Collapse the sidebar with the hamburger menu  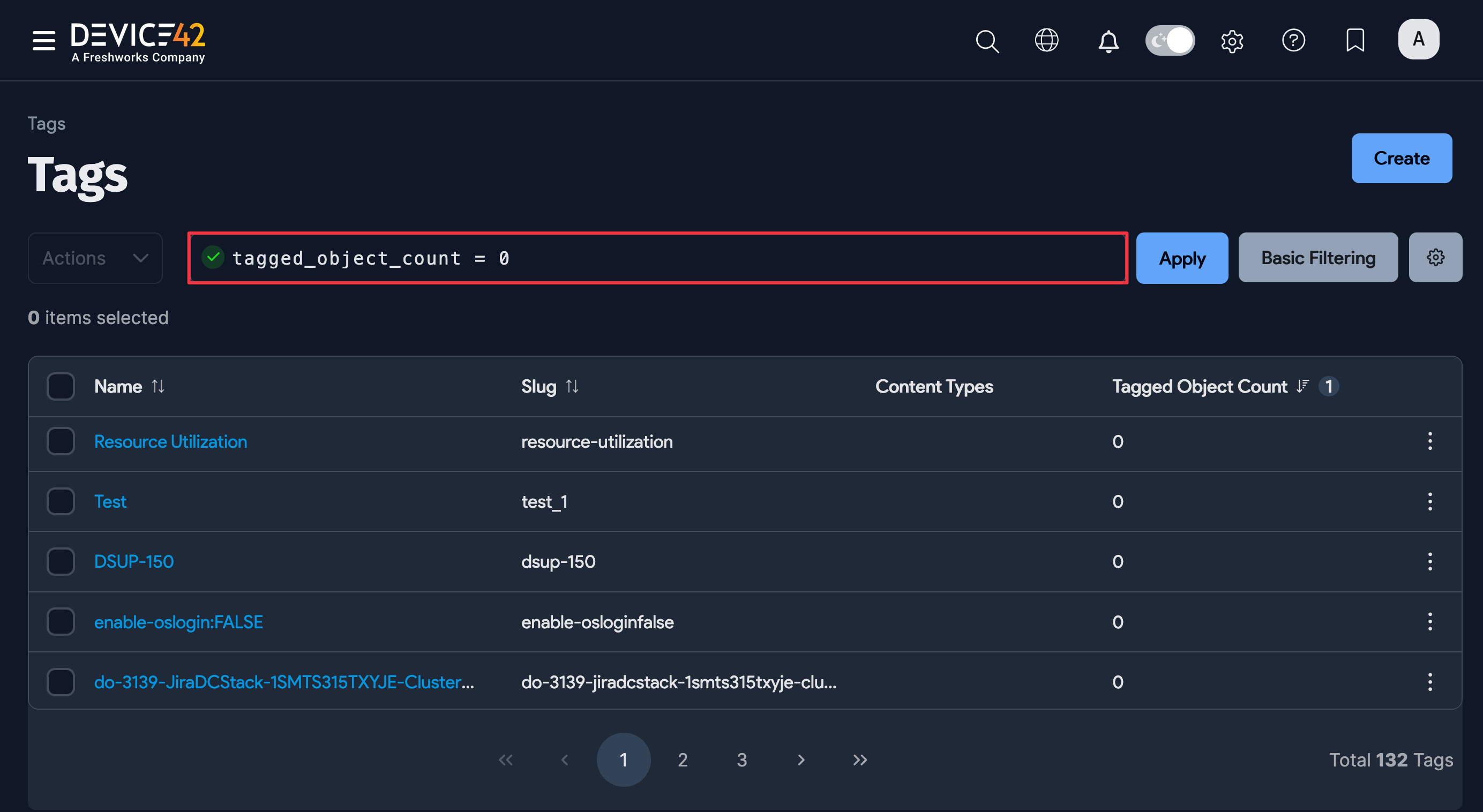[x=44, y=40]
